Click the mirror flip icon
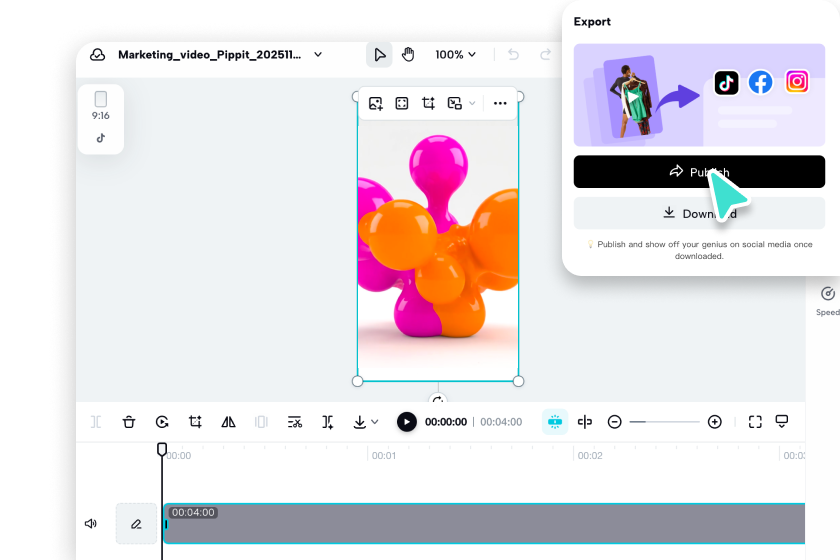 tap(228, 422)
